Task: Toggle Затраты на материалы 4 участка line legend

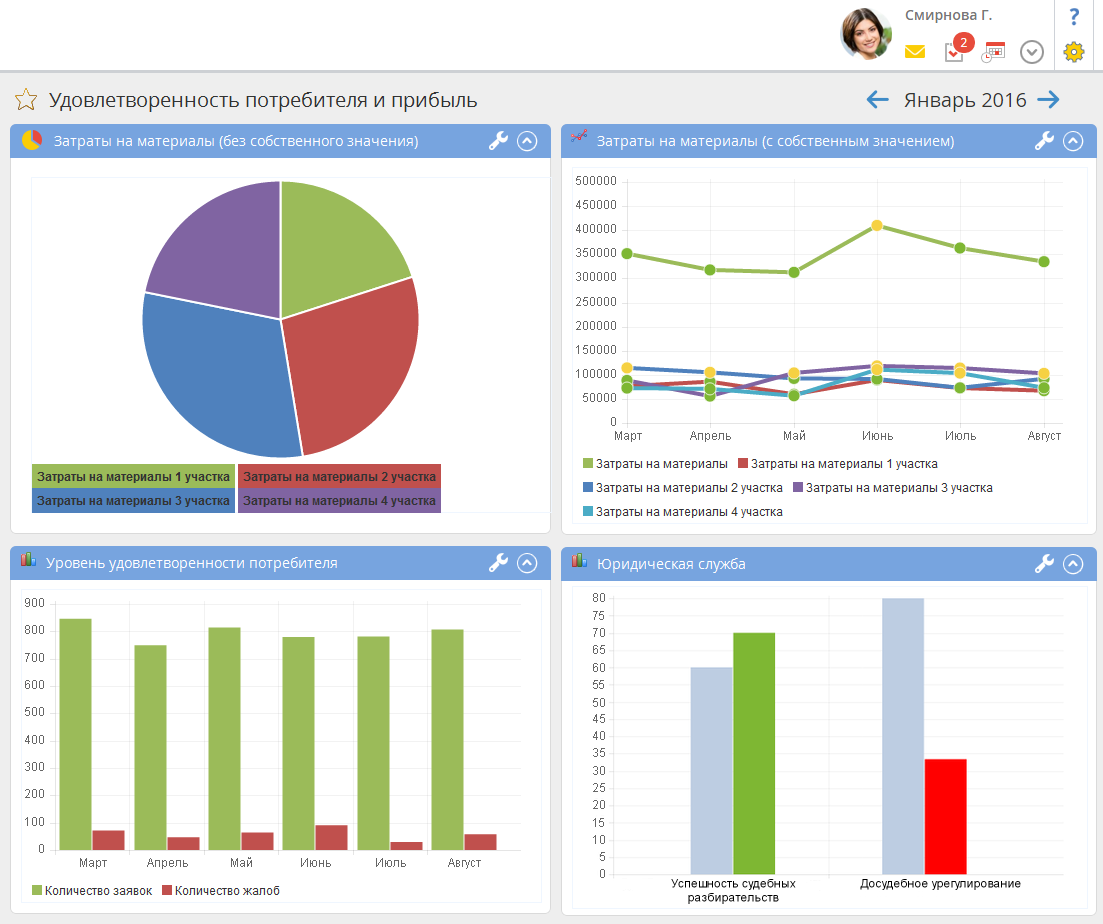Action: [682, 512]
